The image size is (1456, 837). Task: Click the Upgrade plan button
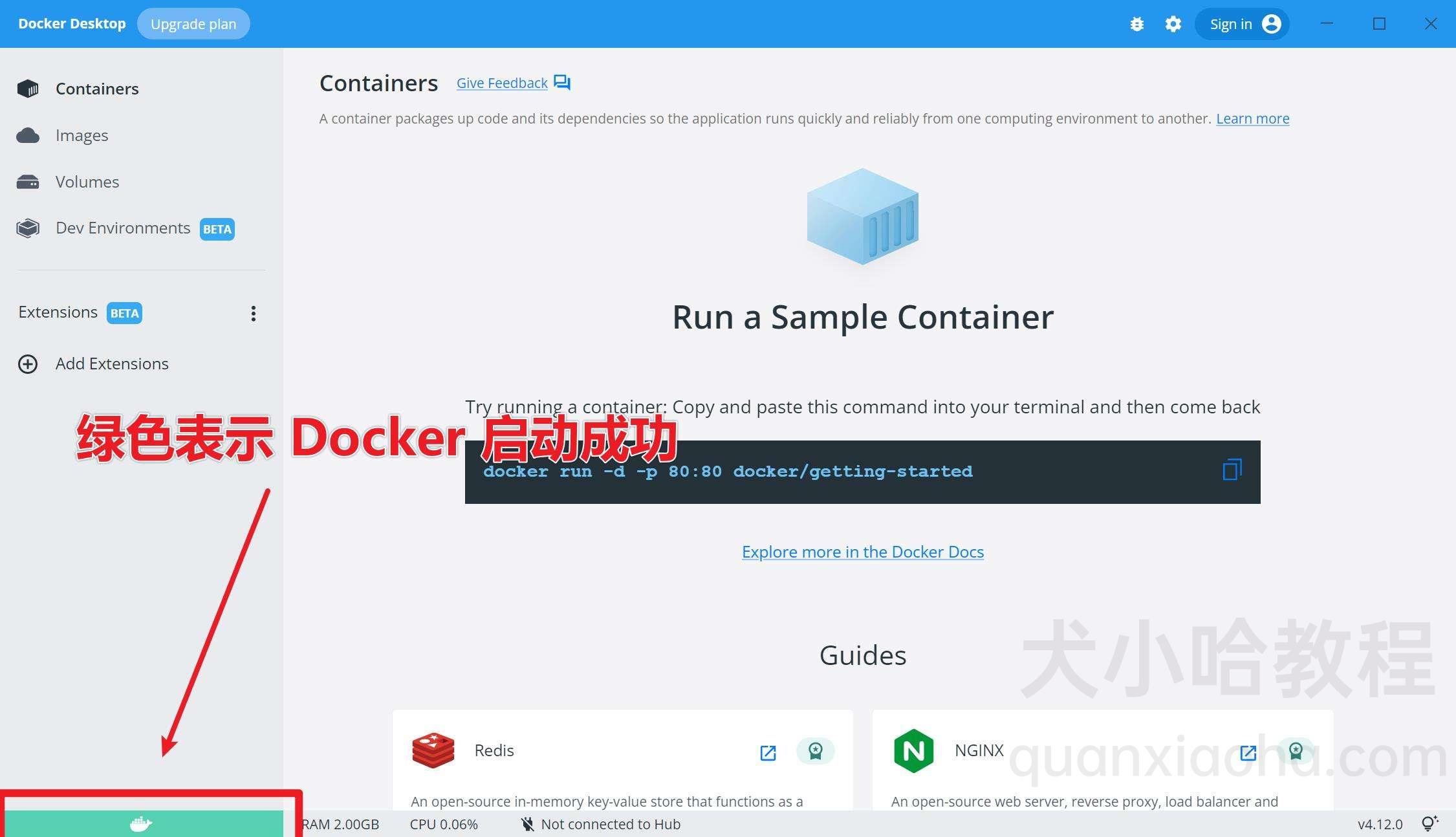coord(193,23)
